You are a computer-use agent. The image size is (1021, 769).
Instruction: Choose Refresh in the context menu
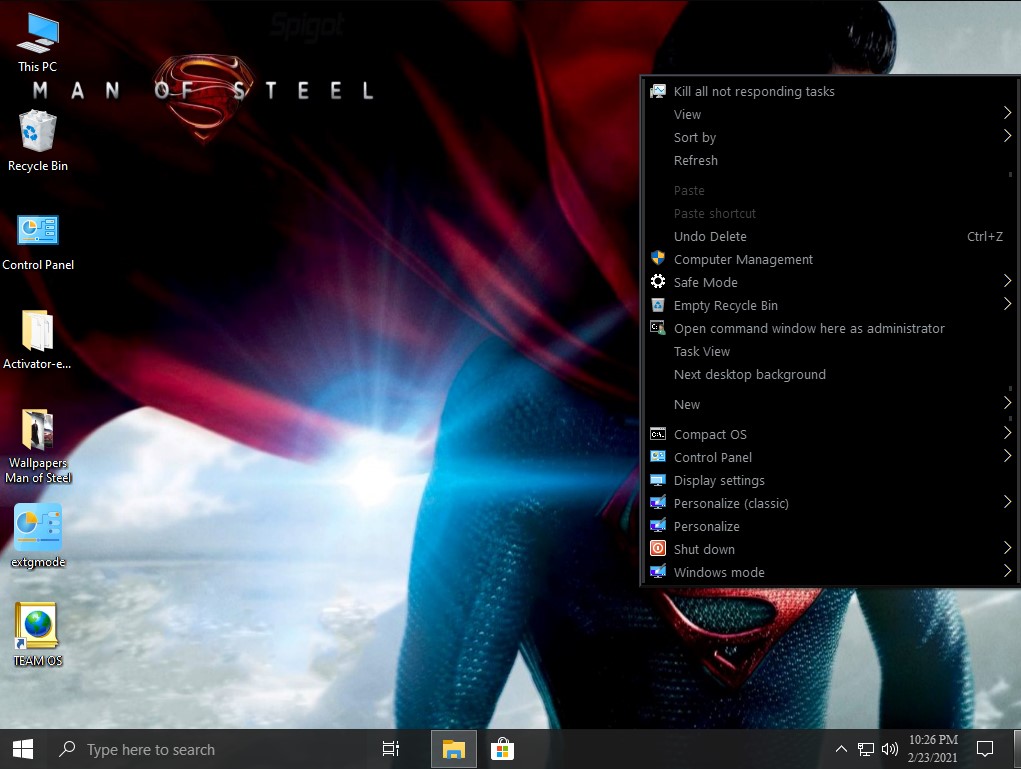click(x=830, y=160)
